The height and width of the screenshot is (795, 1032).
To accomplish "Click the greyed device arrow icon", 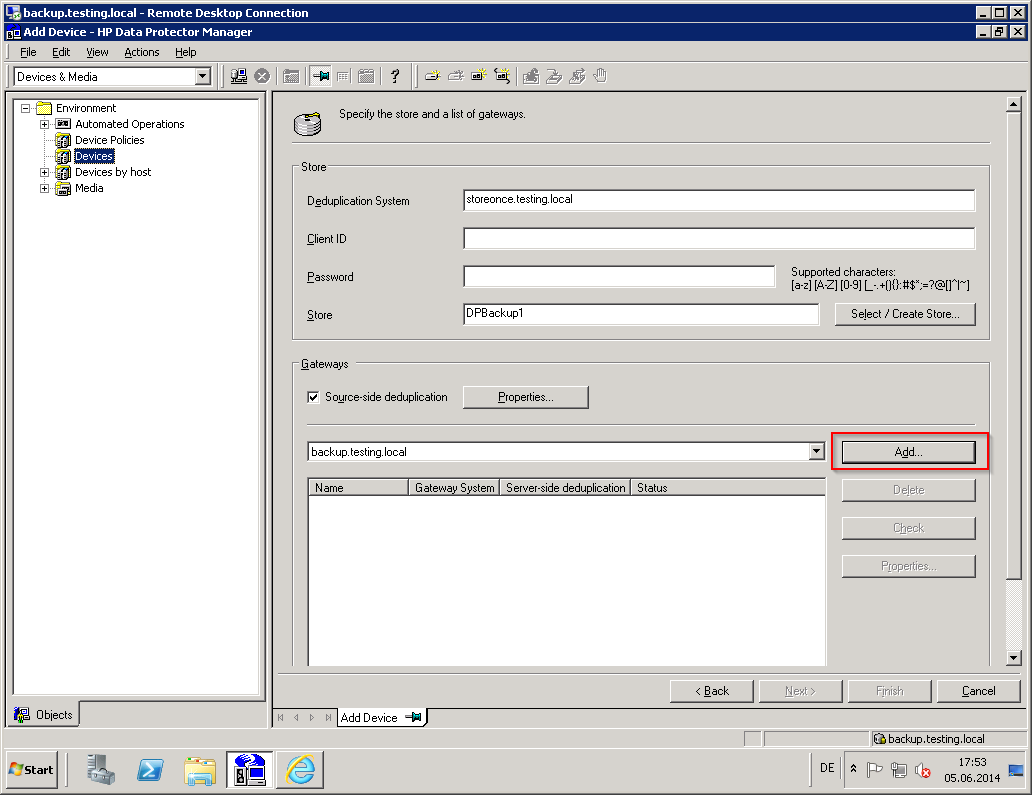I will [455, 76].
